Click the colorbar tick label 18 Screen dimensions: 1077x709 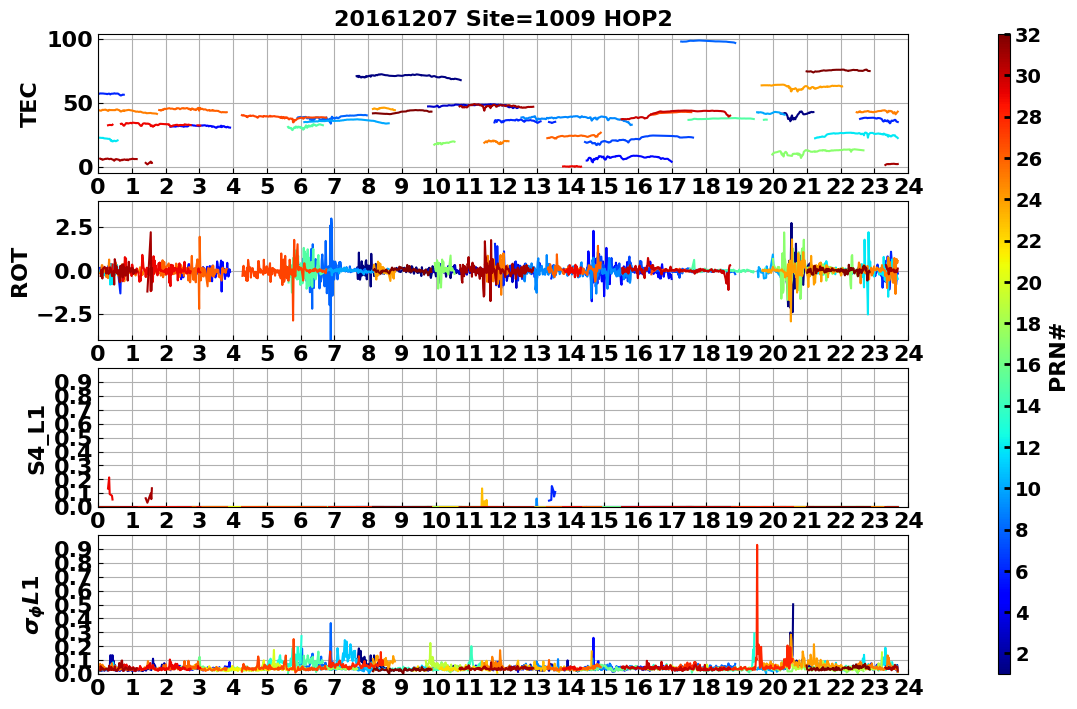pos(1028,324)
